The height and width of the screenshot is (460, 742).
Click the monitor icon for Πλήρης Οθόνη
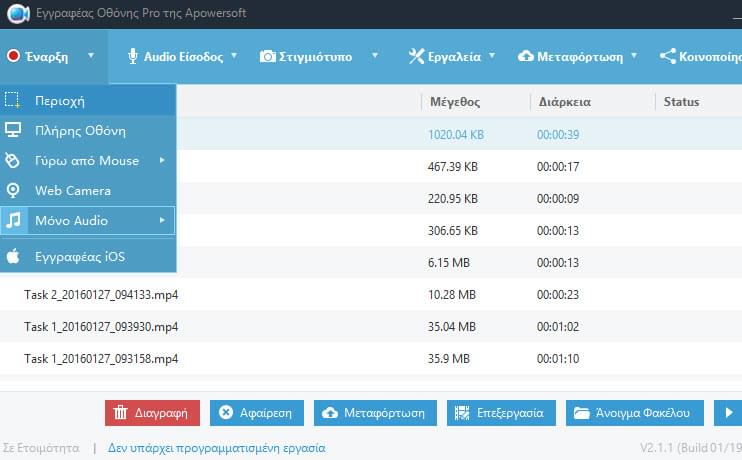(x=13, y=130)
